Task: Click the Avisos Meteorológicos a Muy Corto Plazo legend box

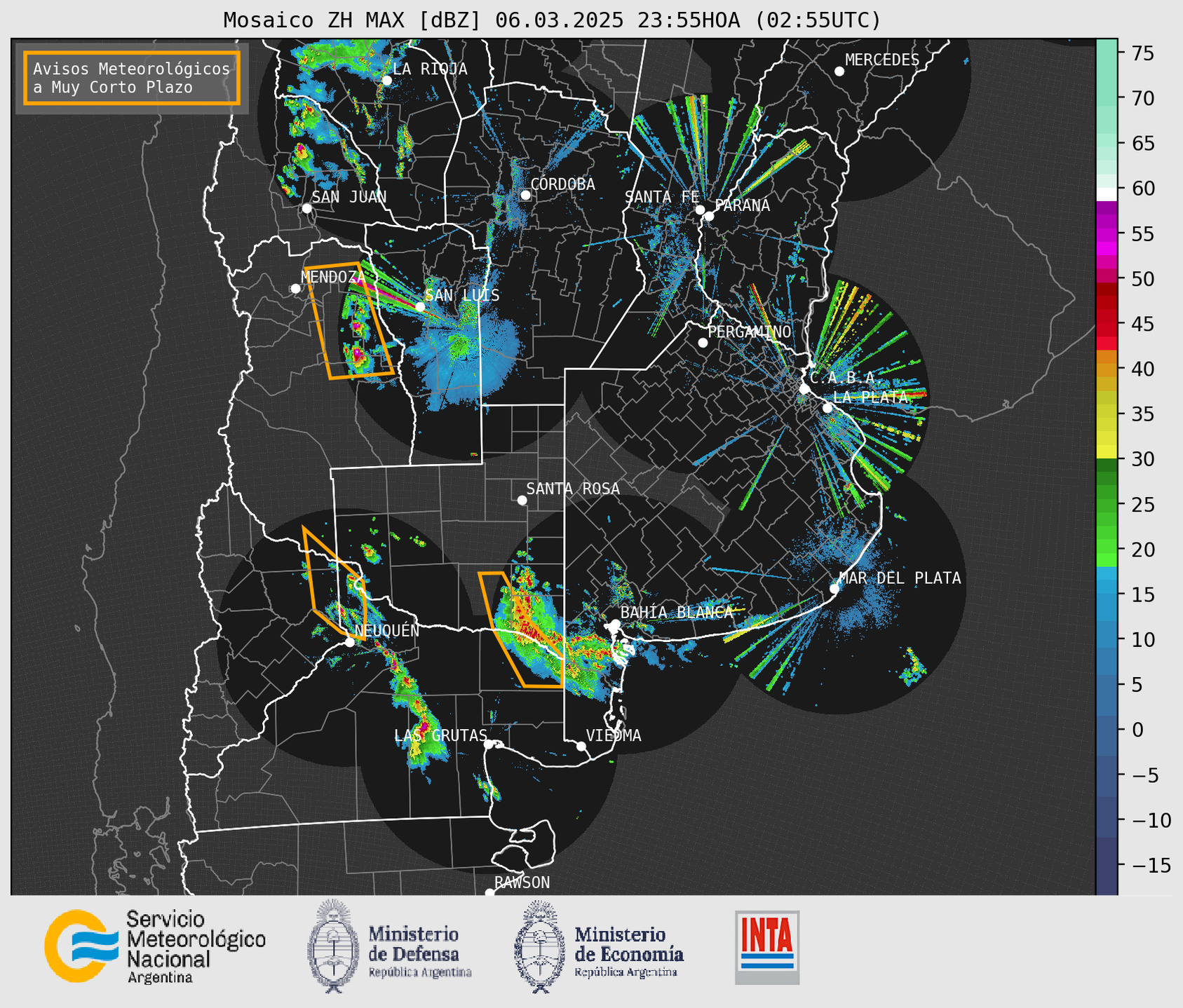Action: pyautogui.click(x=132, y=78)
